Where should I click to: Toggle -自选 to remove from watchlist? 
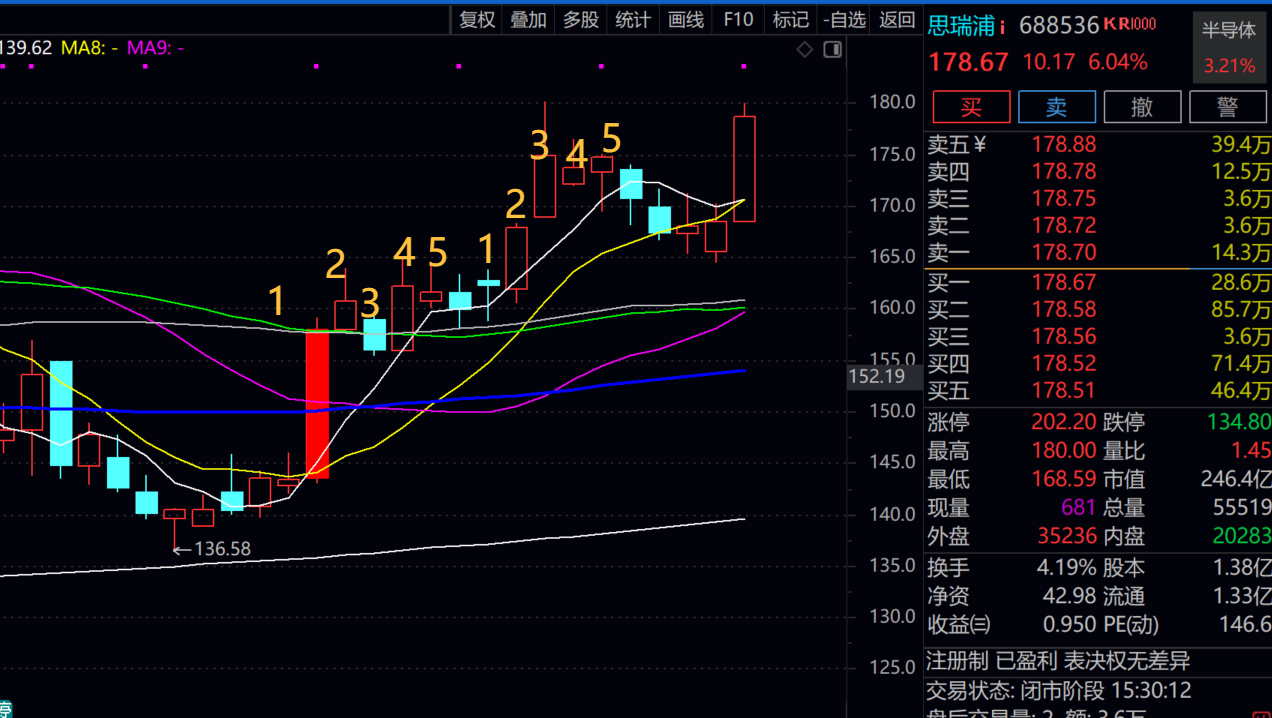click(844, 20)
